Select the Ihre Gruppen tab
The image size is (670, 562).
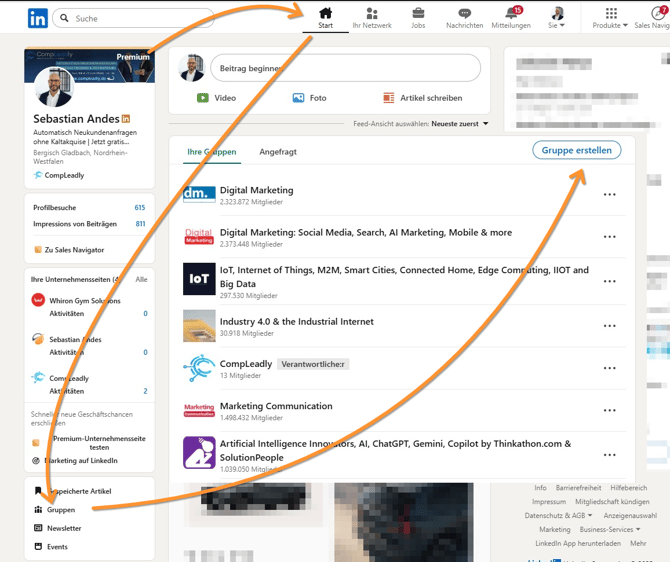tap(211, 152)
